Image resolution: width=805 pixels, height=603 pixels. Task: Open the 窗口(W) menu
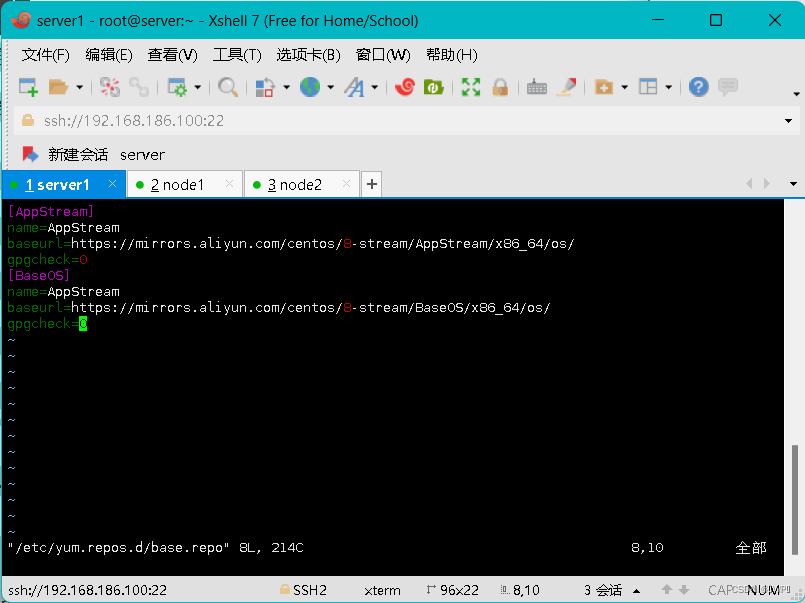(384, 55)
